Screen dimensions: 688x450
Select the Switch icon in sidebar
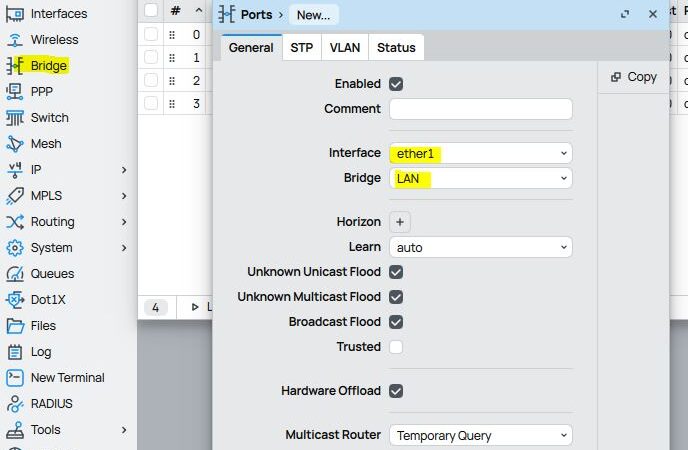tap(15, 118)
